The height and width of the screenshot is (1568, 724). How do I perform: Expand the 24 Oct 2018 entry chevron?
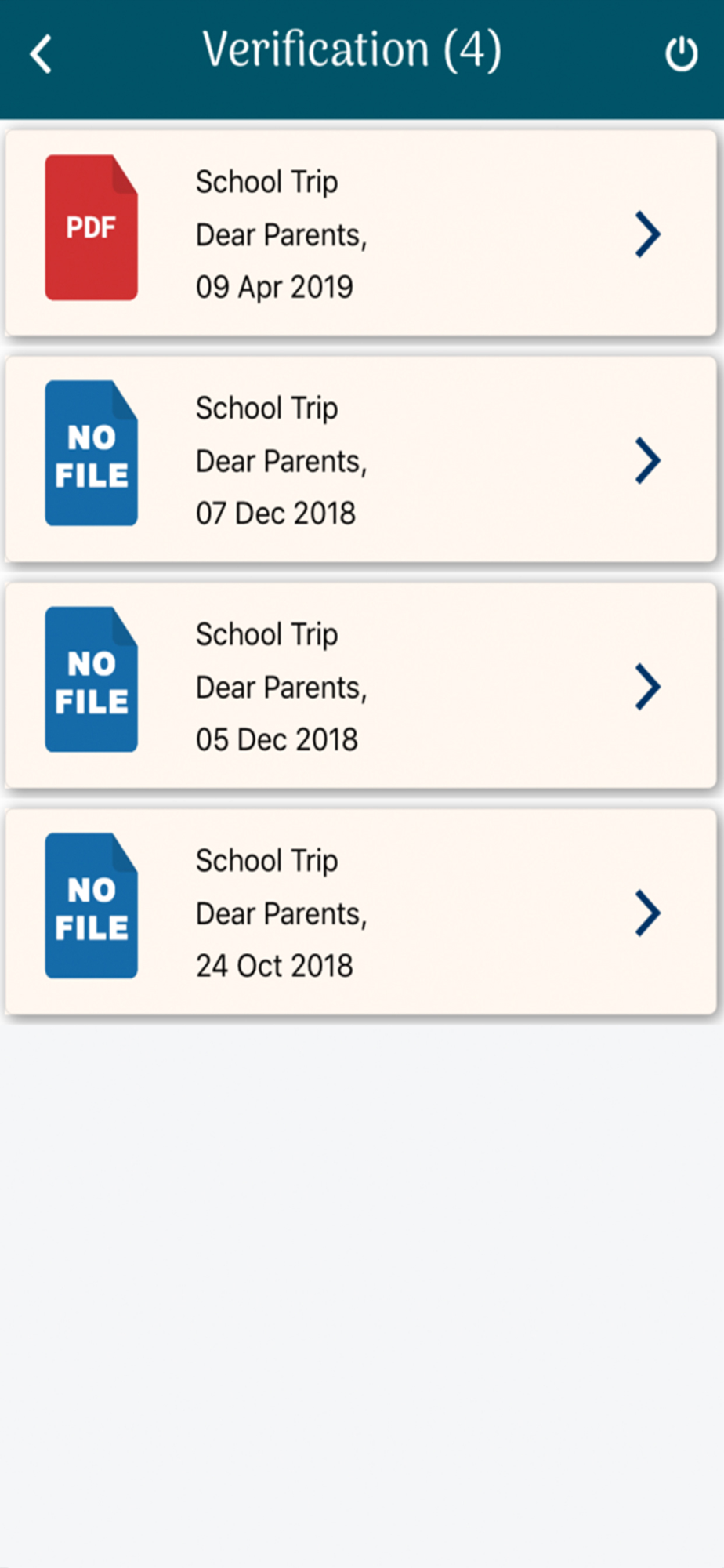click(648, 913)
